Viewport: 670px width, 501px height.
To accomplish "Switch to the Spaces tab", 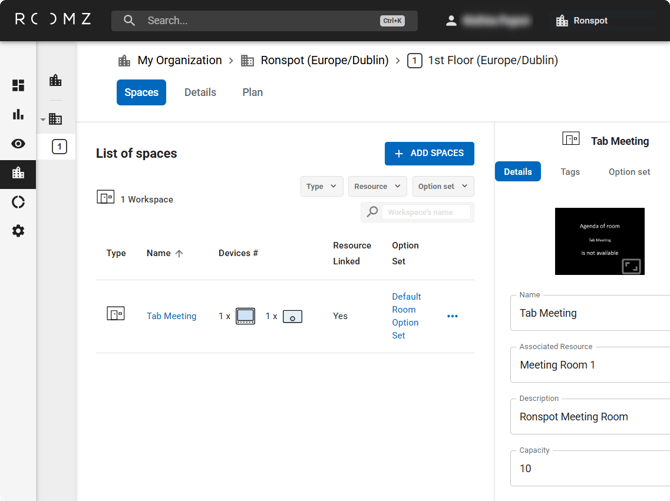I will 141,92.
